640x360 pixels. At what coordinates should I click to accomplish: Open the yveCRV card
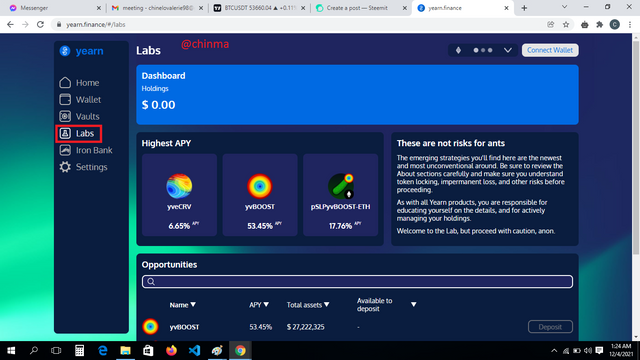click(x=179, y=195)
